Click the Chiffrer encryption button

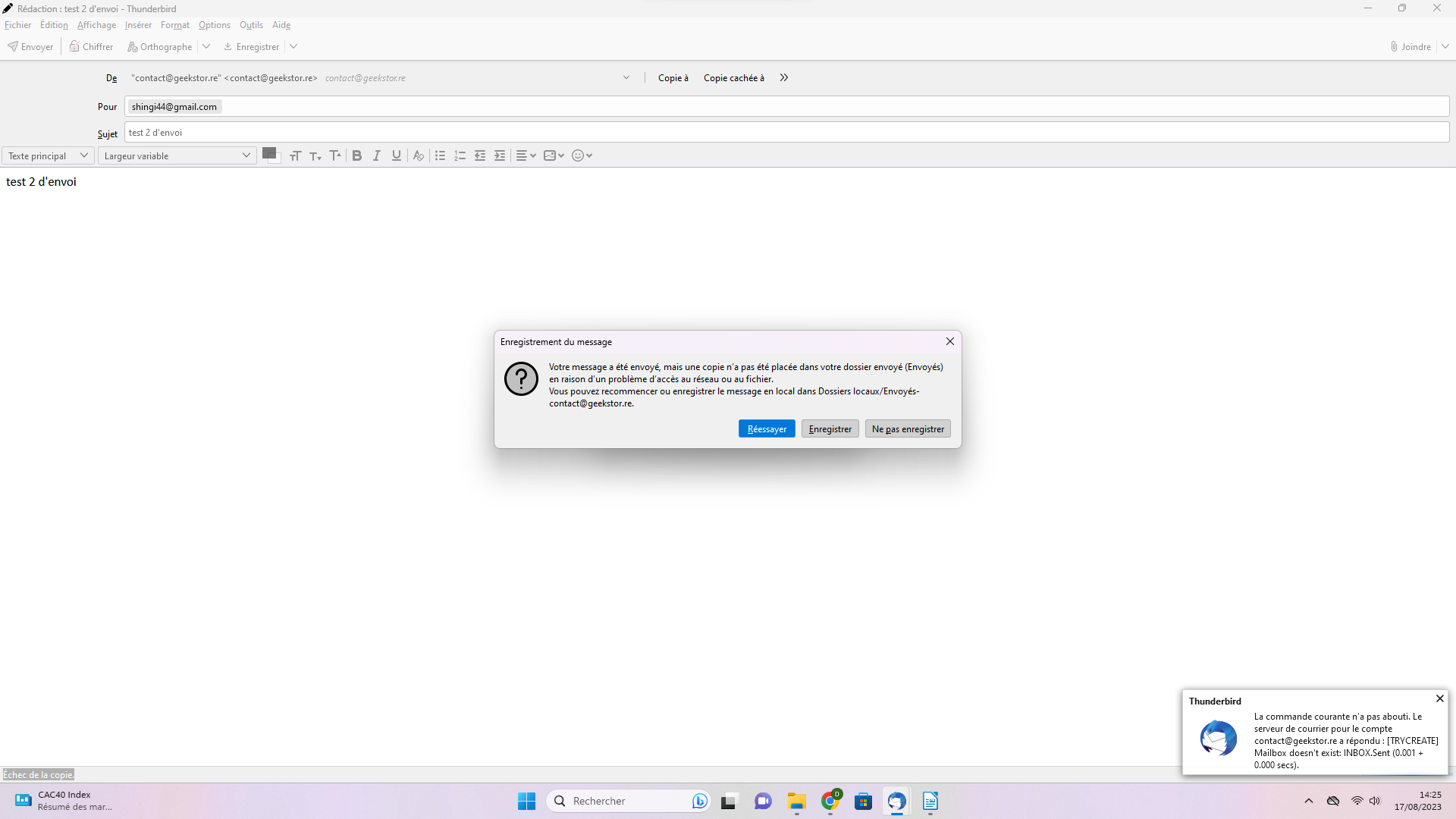[x=91, y=47]
